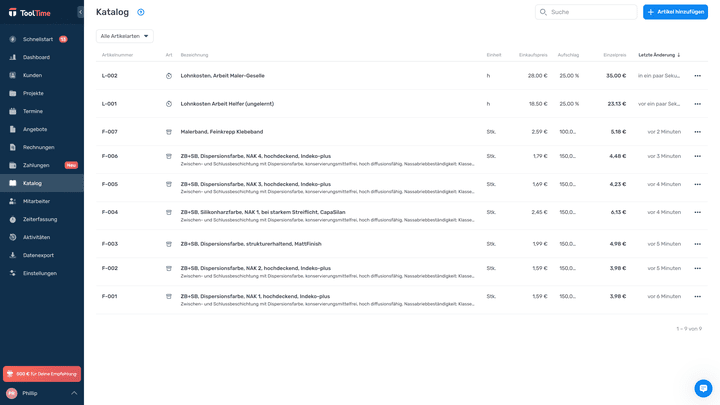Open Rechnungen in the sidebar
This screenshot has width=720, height=405.
pyautogui.click(x=38, y=147)
